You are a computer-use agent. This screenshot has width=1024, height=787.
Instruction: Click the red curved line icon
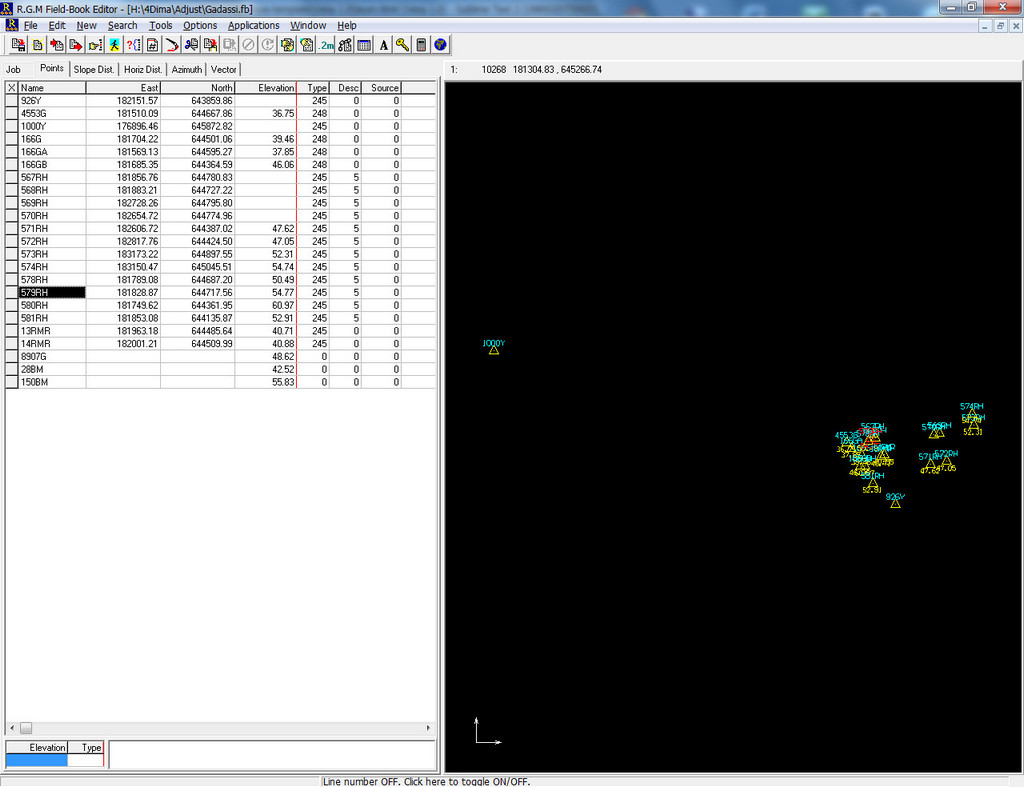click(172, 45)
